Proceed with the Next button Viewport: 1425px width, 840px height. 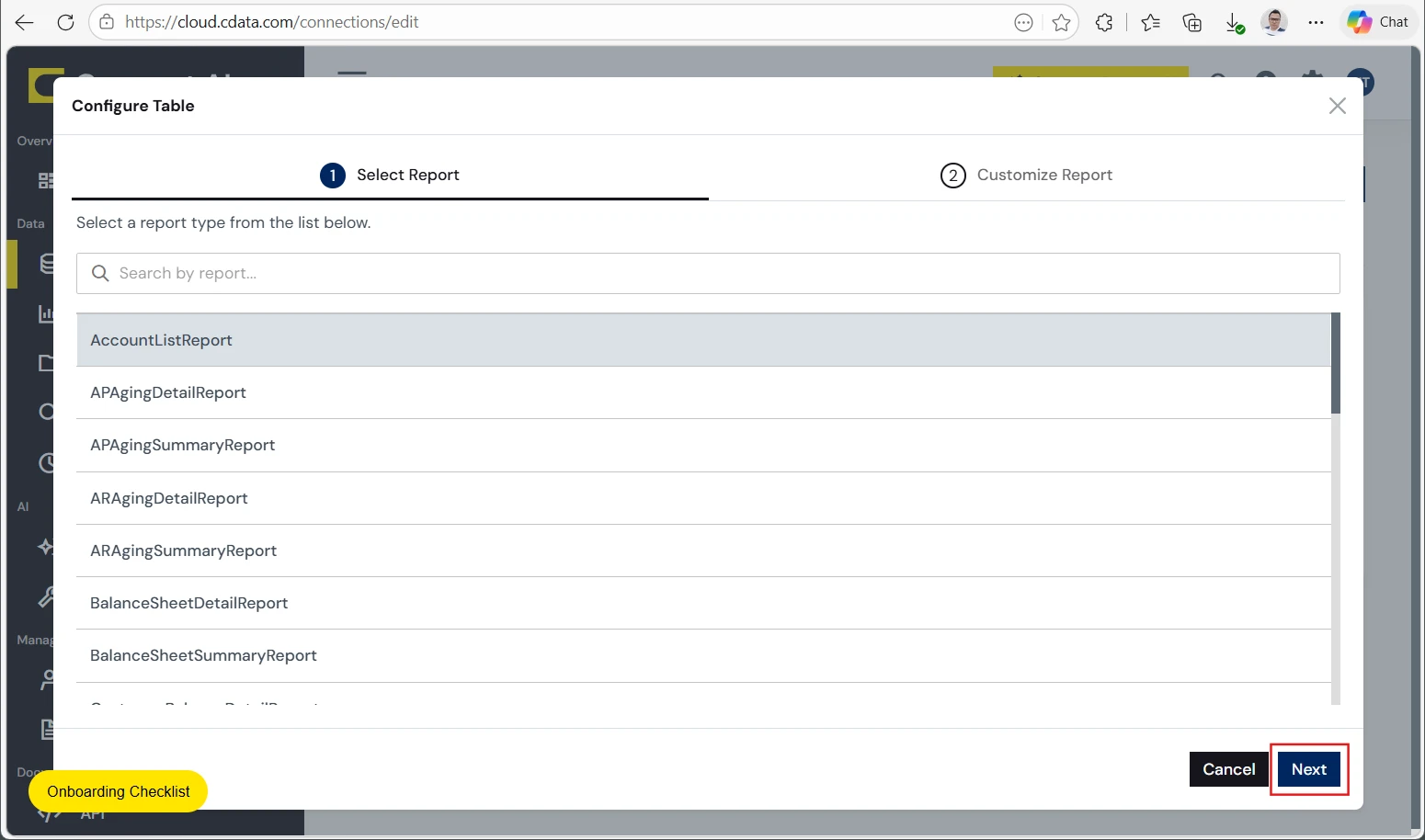click(1309, 769)
